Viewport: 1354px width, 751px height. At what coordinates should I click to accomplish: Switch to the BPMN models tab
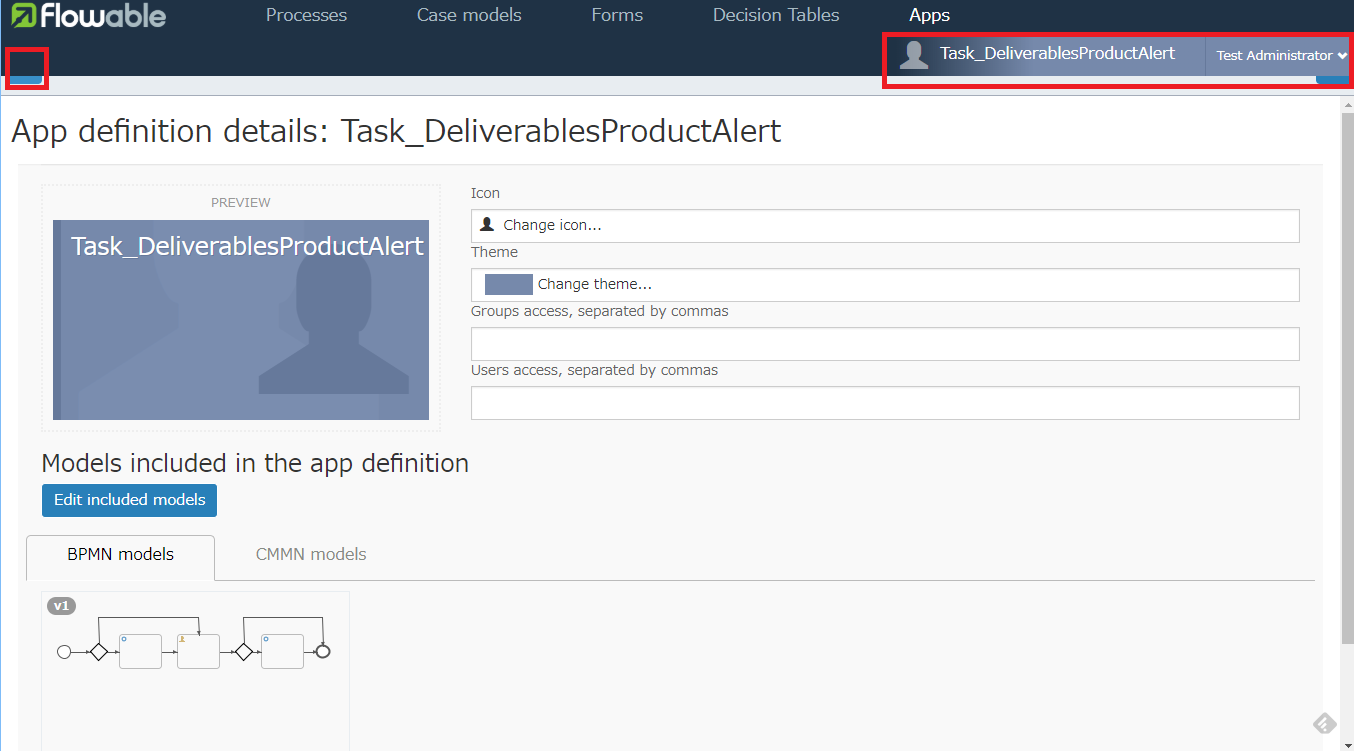point(120,555)
